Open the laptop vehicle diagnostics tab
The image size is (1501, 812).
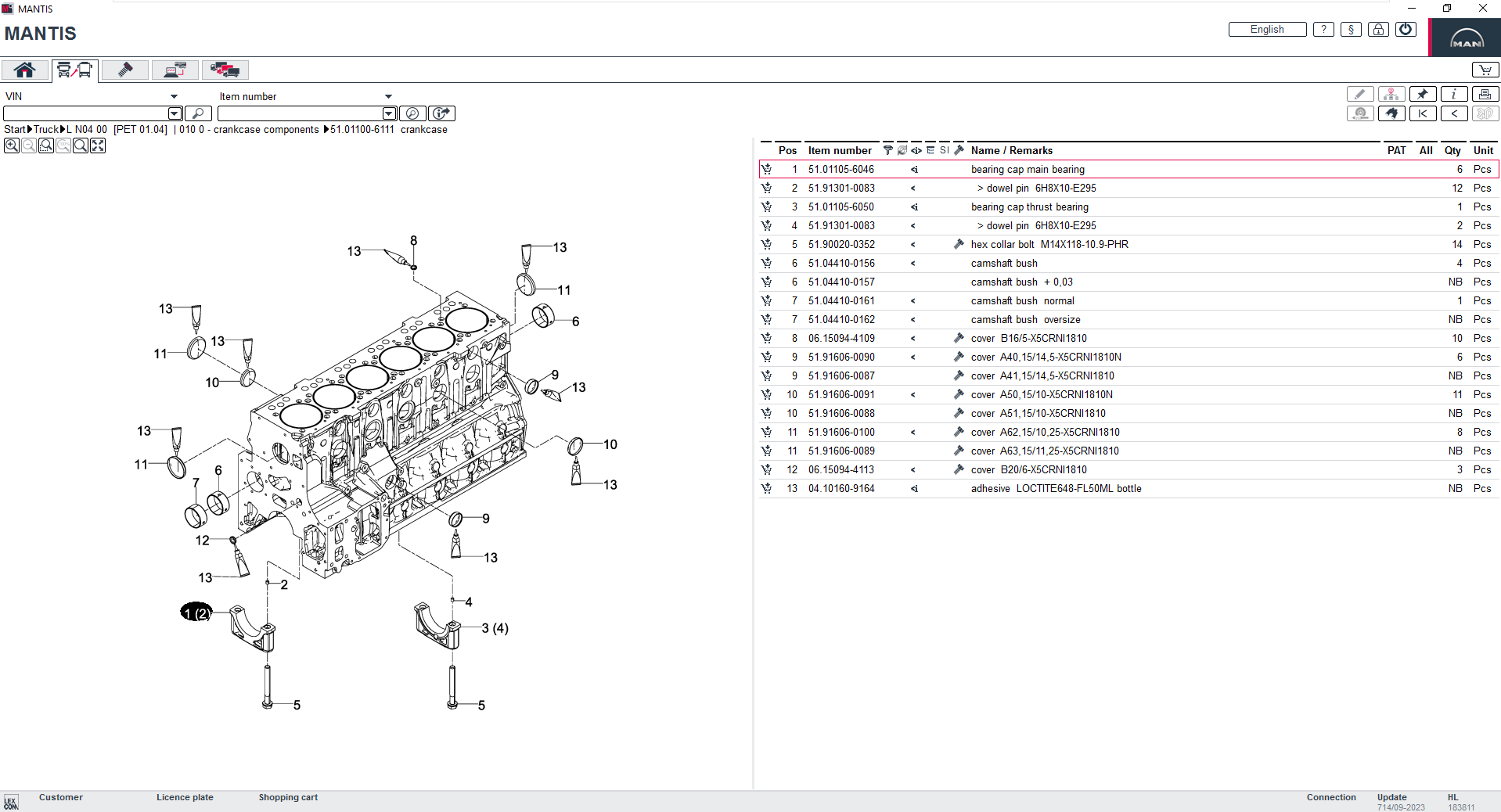tap(175, 70)
